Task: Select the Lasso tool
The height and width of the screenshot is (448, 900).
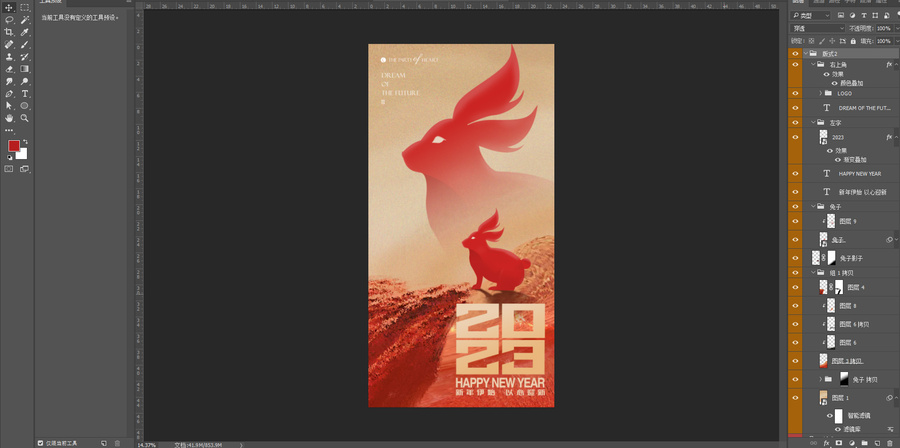Action: [x=9, y=20]
